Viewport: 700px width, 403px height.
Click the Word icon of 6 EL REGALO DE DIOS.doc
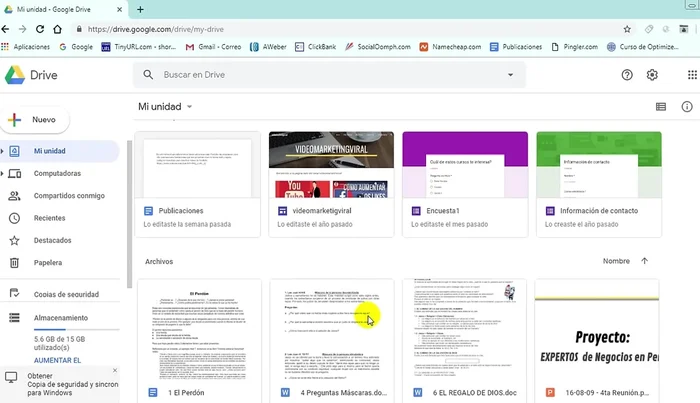tap(418, 393)
